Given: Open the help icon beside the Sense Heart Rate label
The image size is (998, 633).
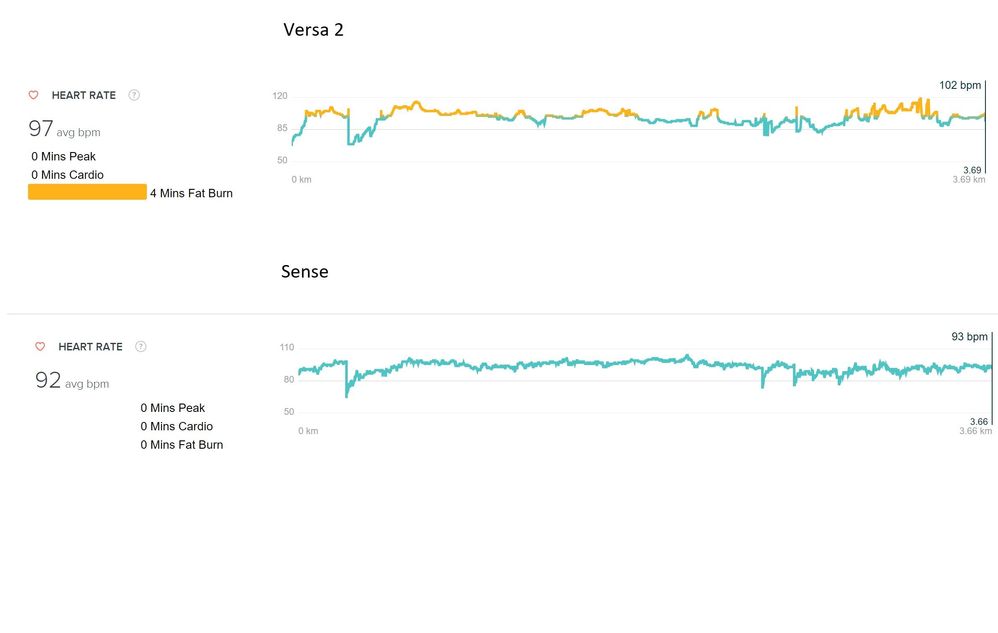Looking at the screenshot, I should pyautogui.click(x=141, y=347).
